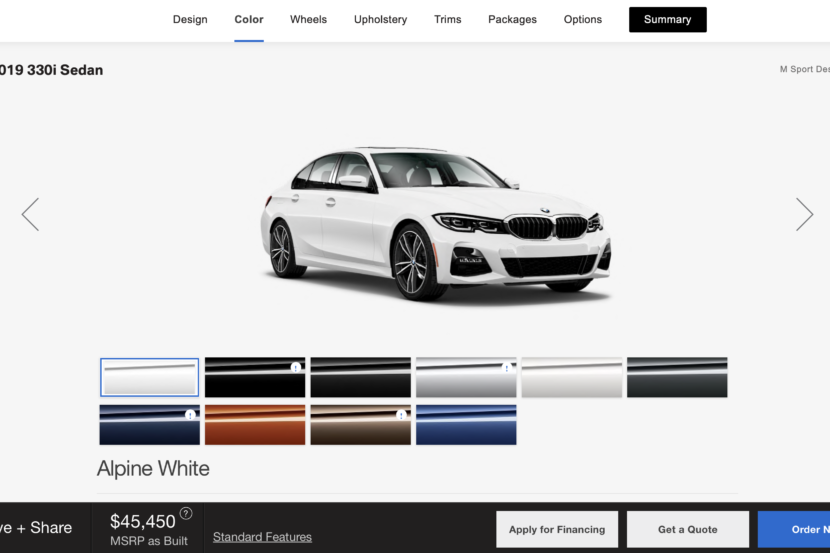
Task: Show the previous car view with left arrow
Action: tap(30, 214)
